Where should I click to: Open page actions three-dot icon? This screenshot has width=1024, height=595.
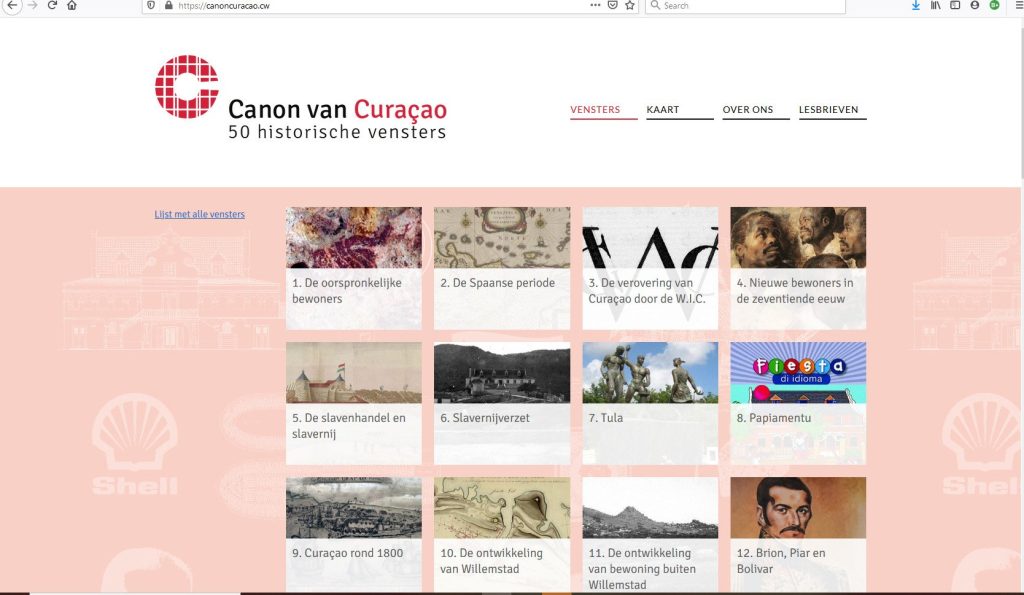click(x=595, y=5)
